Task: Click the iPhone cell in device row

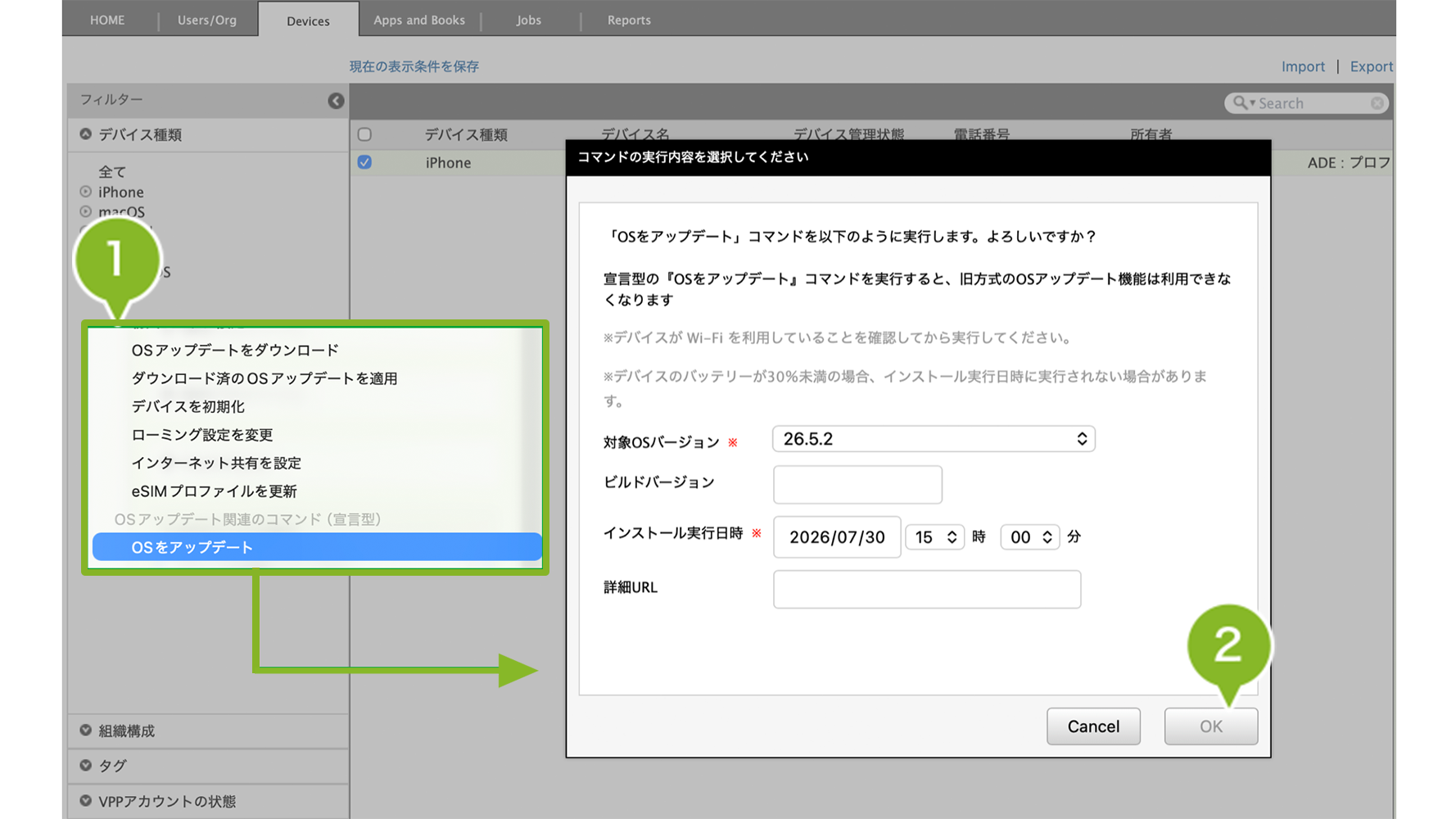Action: point(448,163)
